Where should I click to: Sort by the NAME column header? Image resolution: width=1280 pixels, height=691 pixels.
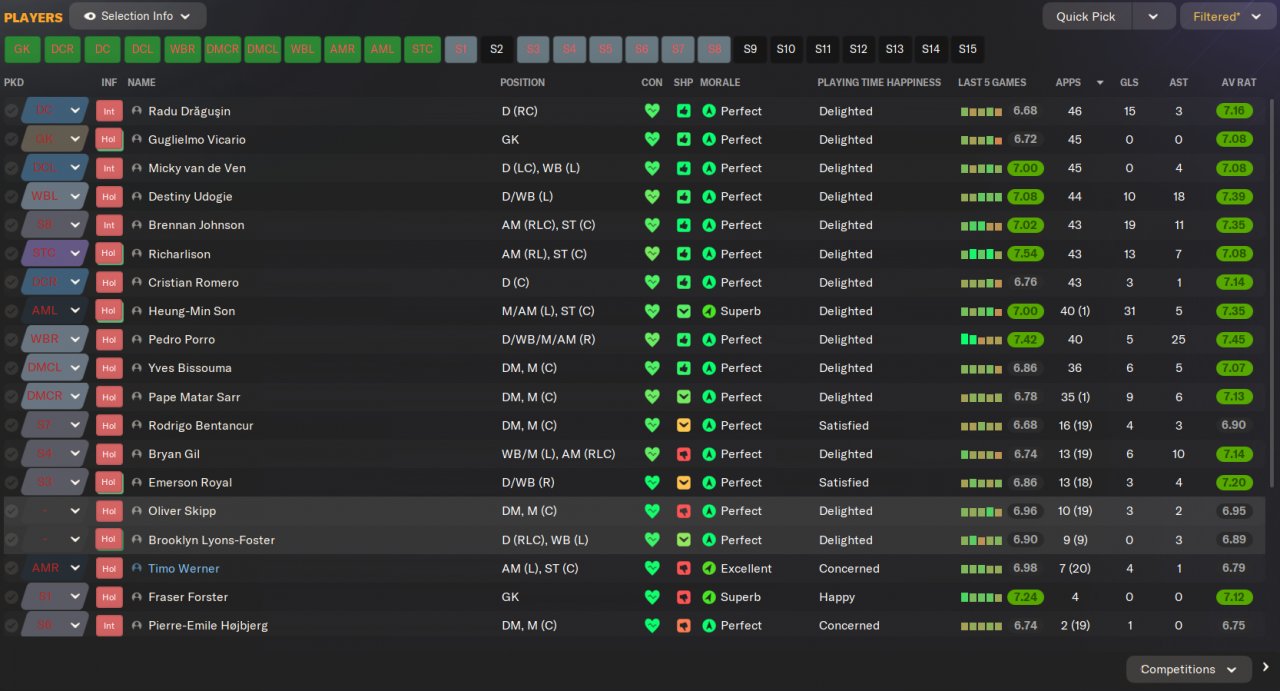pos(142,82)
